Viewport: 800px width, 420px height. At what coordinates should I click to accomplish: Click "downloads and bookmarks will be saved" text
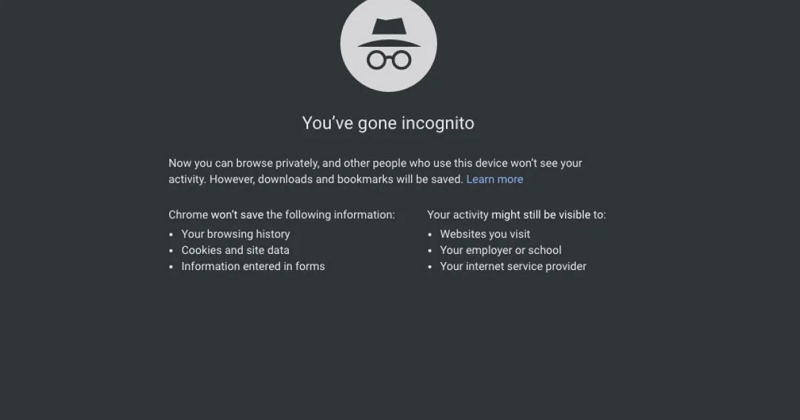coord(360,179)
